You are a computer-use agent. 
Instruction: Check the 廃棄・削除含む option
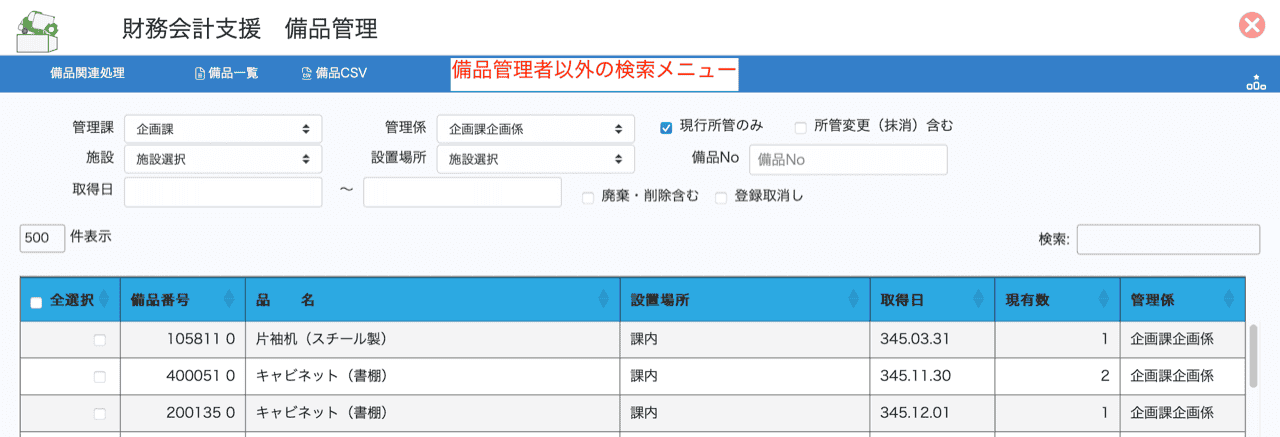588,198
